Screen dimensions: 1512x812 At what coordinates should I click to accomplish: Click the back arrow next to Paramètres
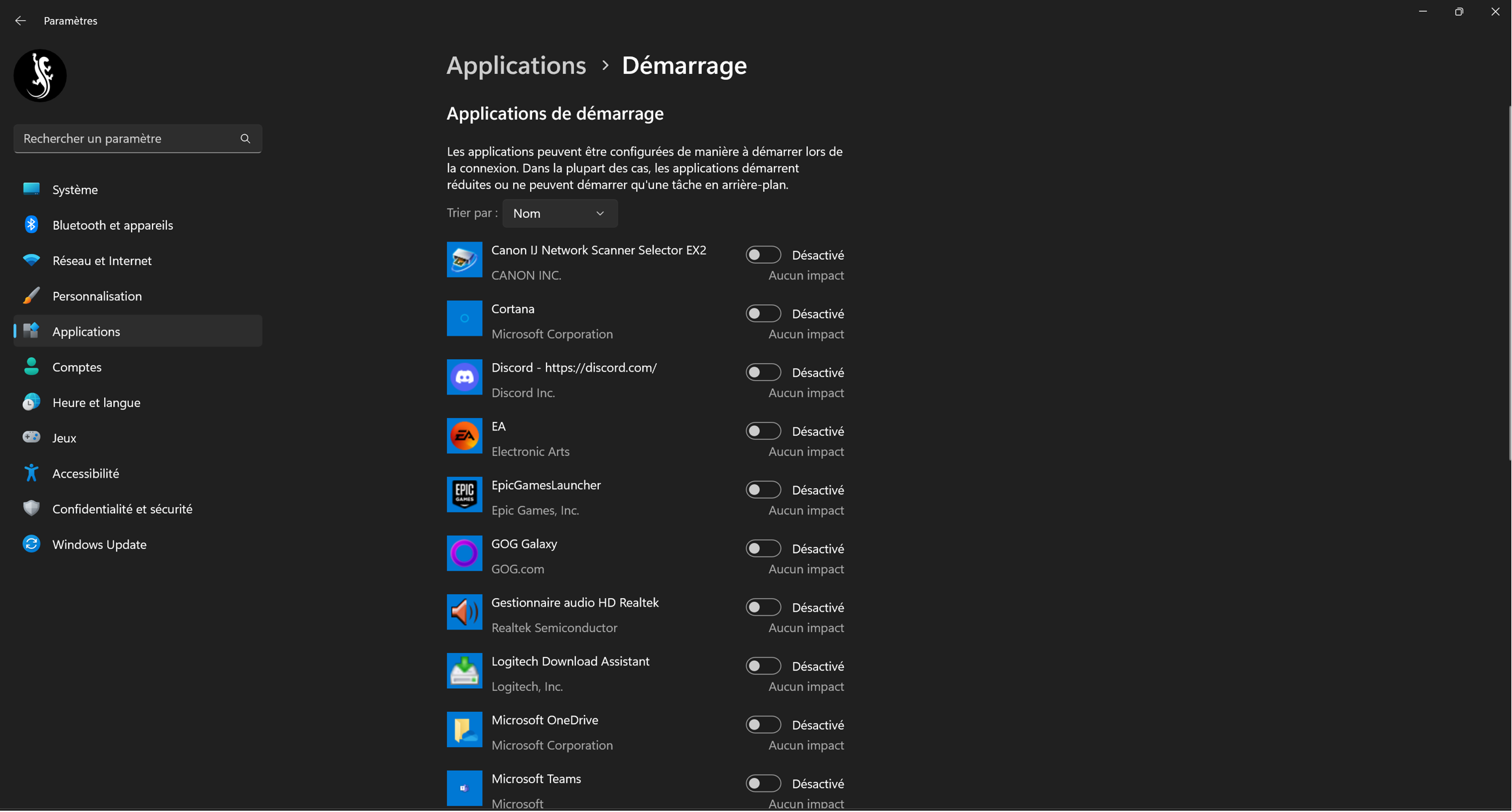(20, 21)
